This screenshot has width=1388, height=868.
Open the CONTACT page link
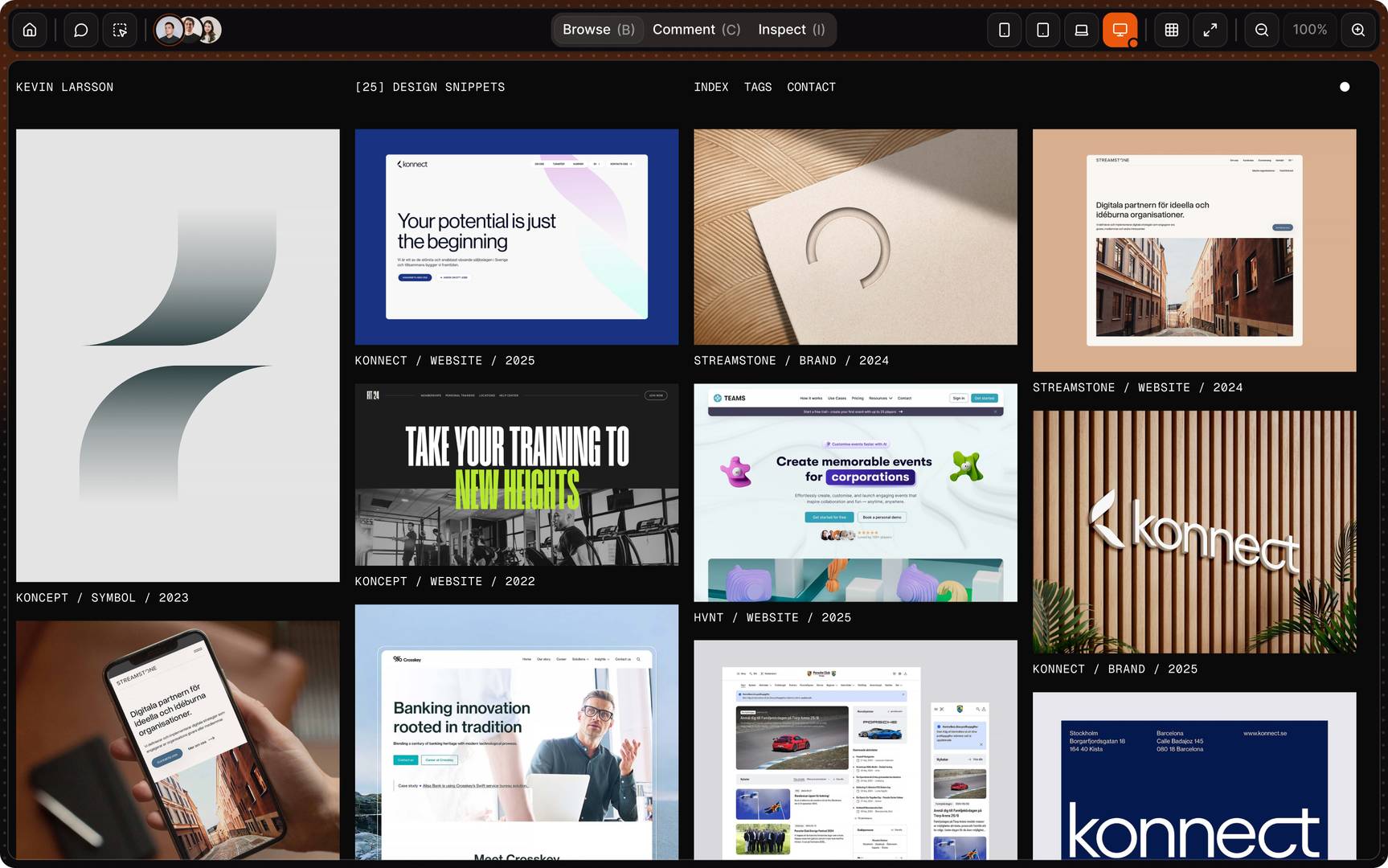[x=811, y=87]
